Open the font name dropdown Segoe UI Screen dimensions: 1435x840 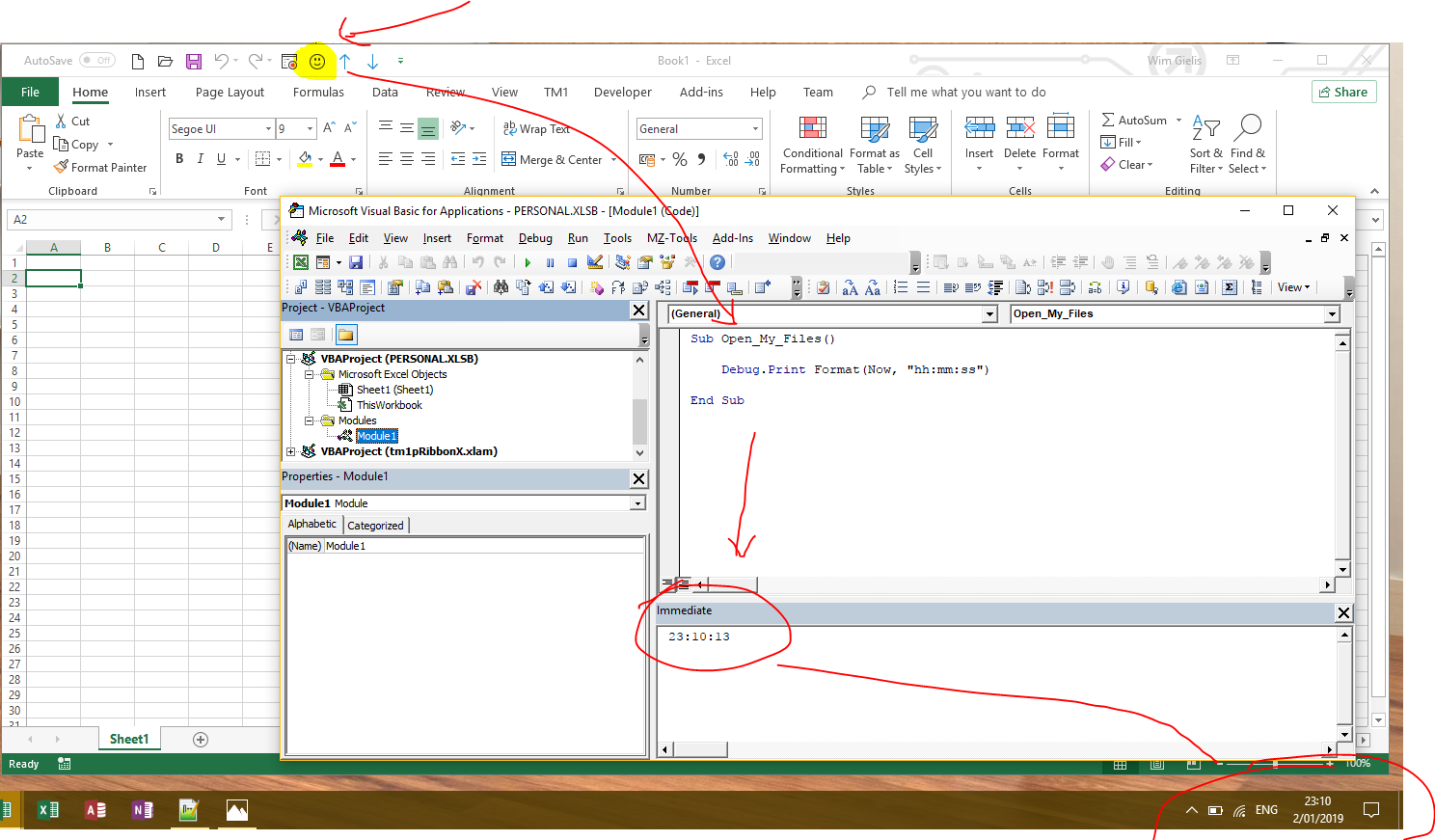pyautogui.click(x=269, y=129)
